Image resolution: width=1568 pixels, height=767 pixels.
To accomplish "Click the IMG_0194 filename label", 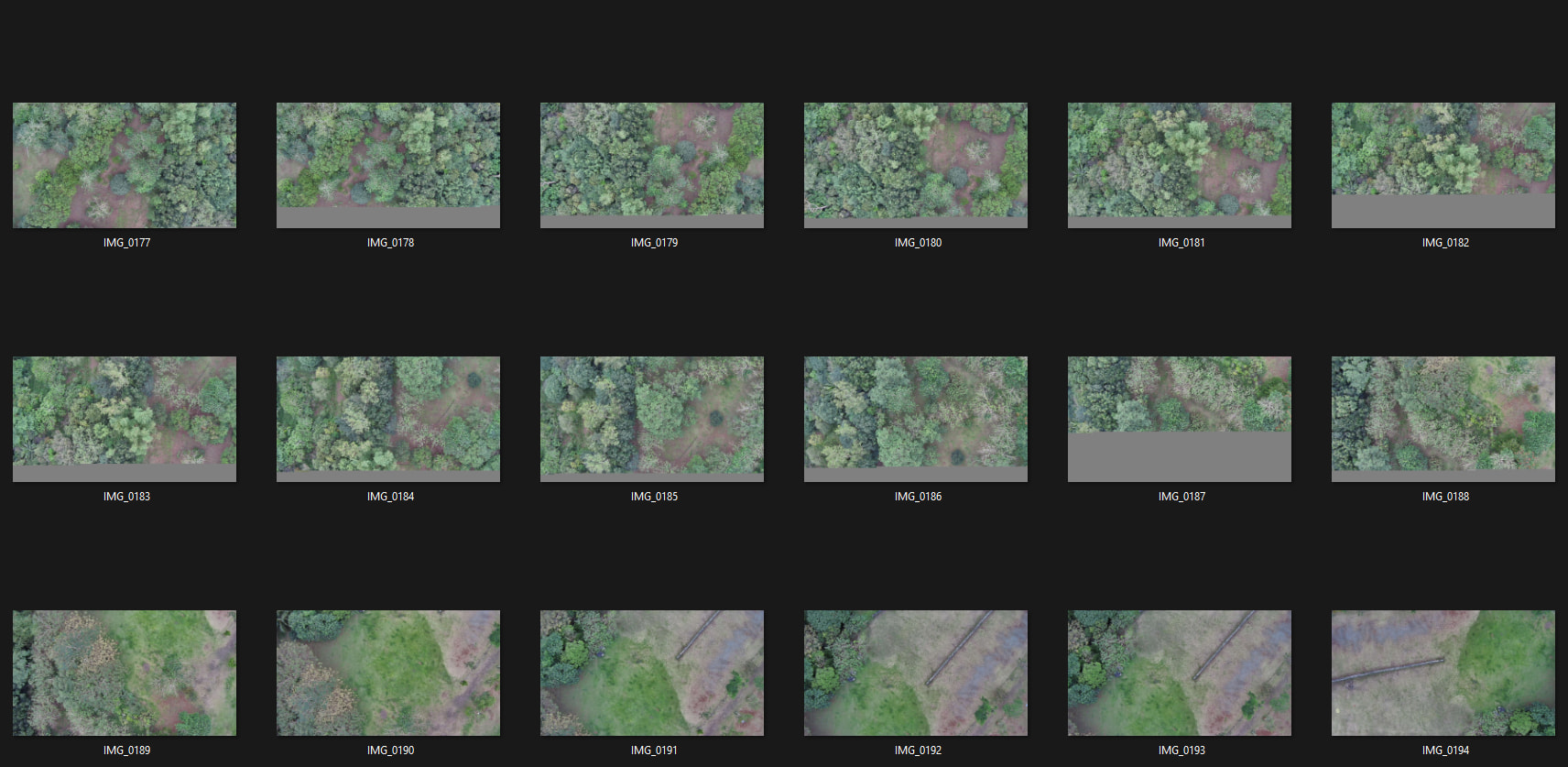I will [x=1445, y=751].
